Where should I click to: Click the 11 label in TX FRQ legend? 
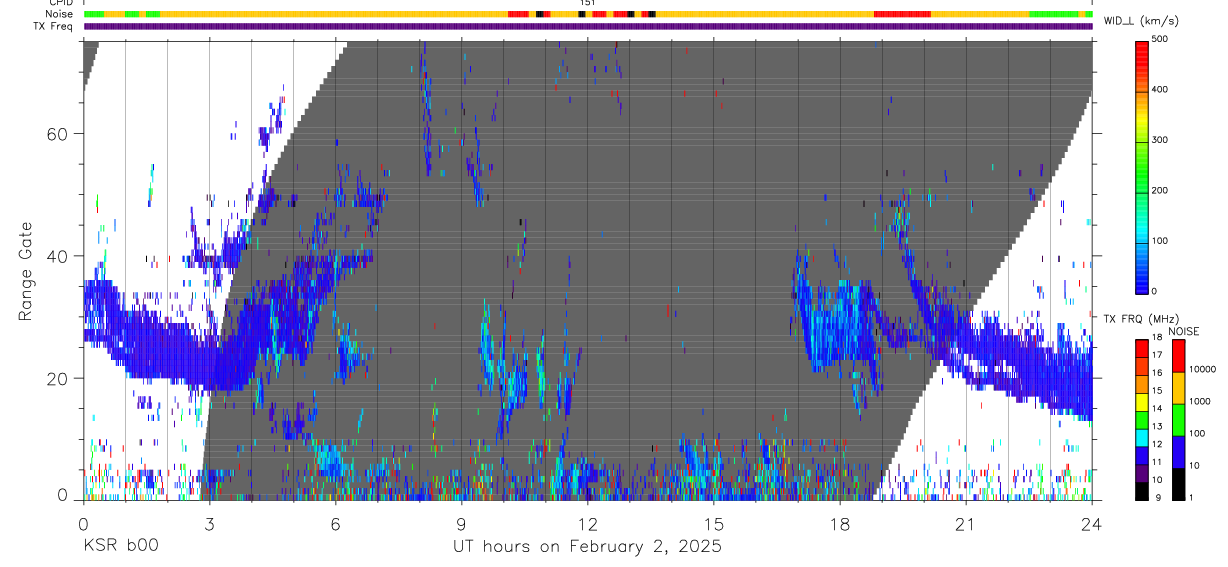[x=1157, y=462]
